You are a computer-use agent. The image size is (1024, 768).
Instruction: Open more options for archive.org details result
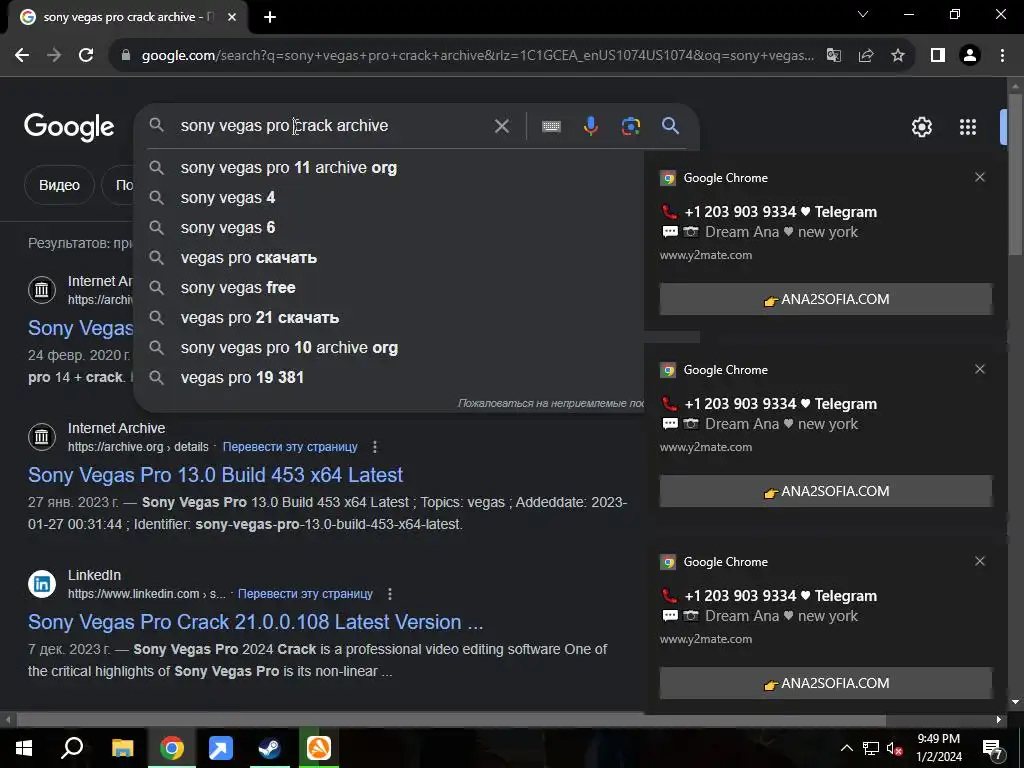click(x=374, y=447)
